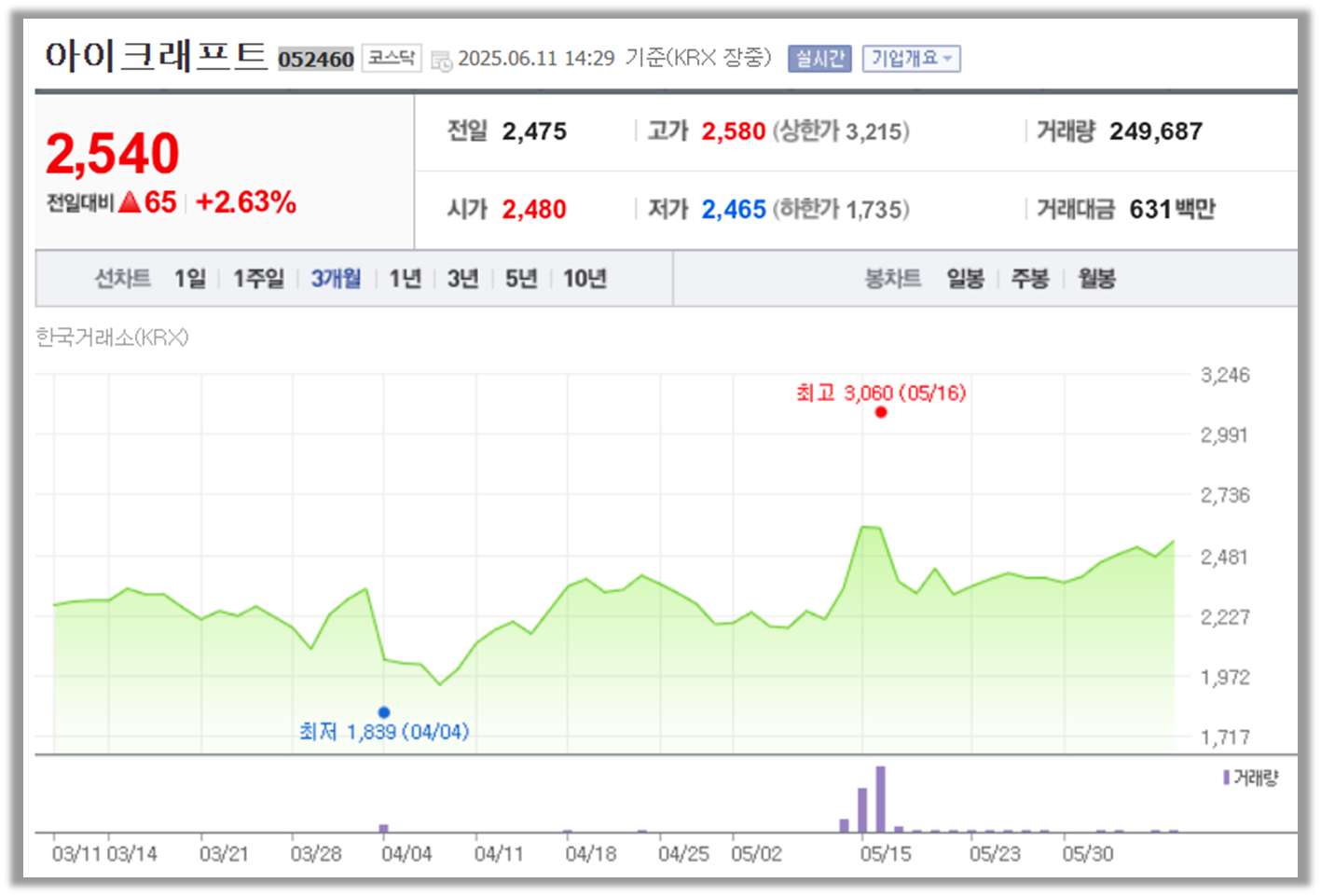Click the current price 2,540
Viewport: 1321px width, 896px height.
[x=112, y=153]
